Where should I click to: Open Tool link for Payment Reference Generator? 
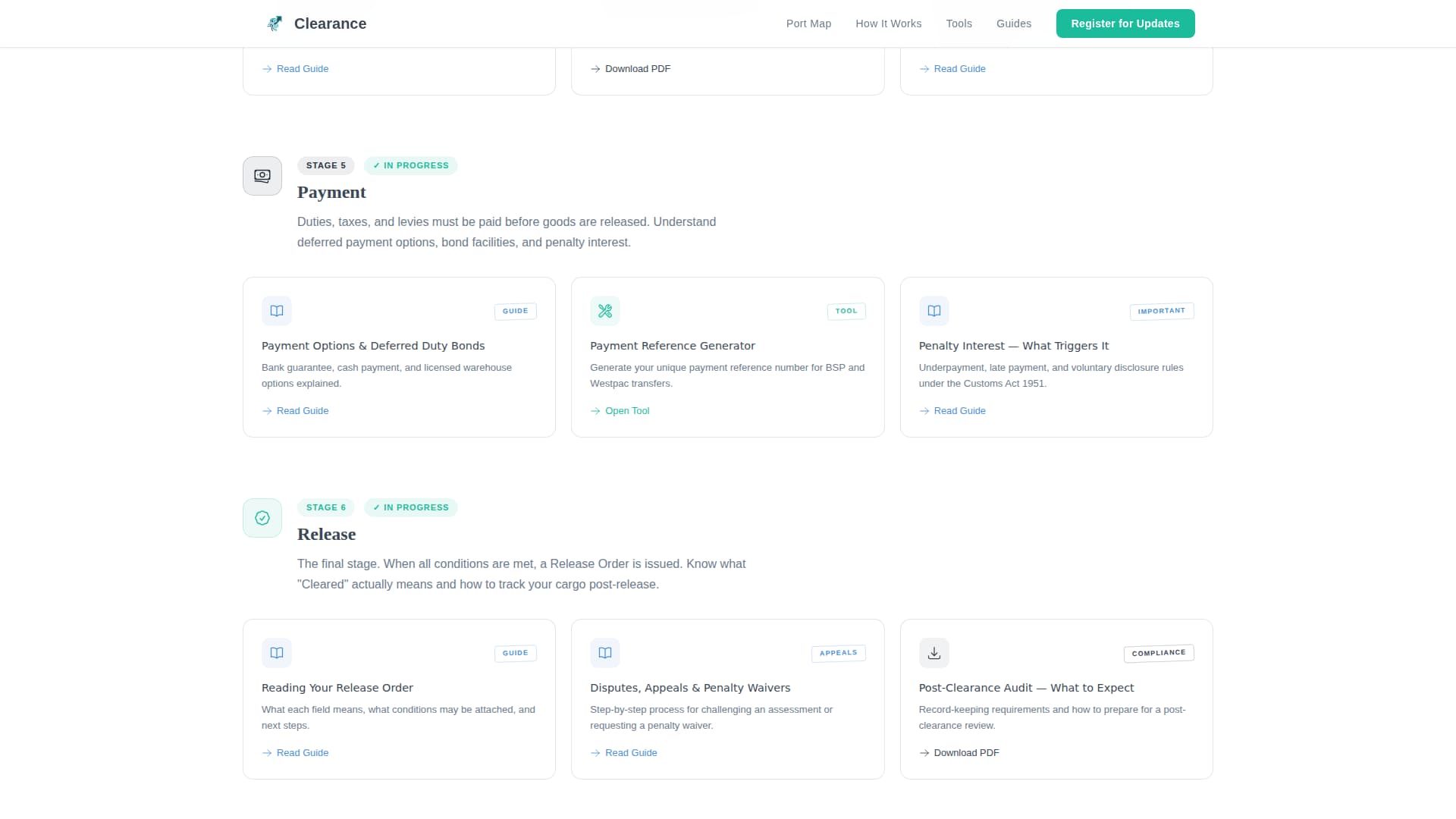(626, 411)
